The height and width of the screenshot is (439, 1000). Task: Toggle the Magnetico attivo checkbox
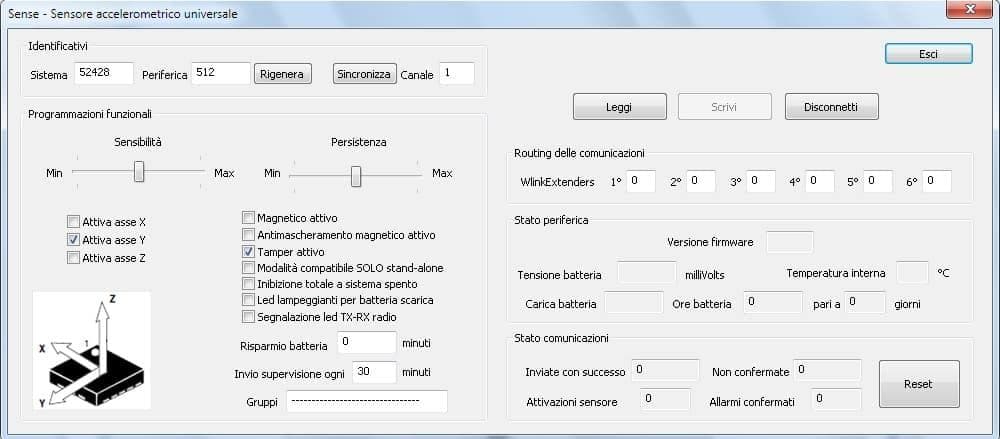click(249, 217)
